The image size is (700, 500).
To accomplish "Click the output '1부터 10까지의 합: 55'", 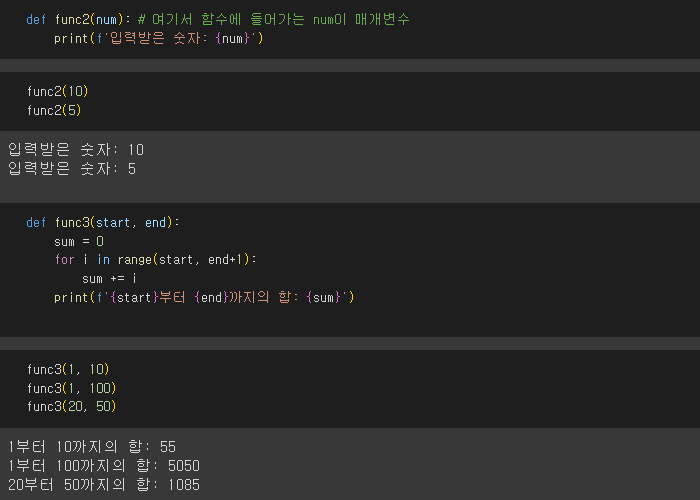I will [92, 446].
